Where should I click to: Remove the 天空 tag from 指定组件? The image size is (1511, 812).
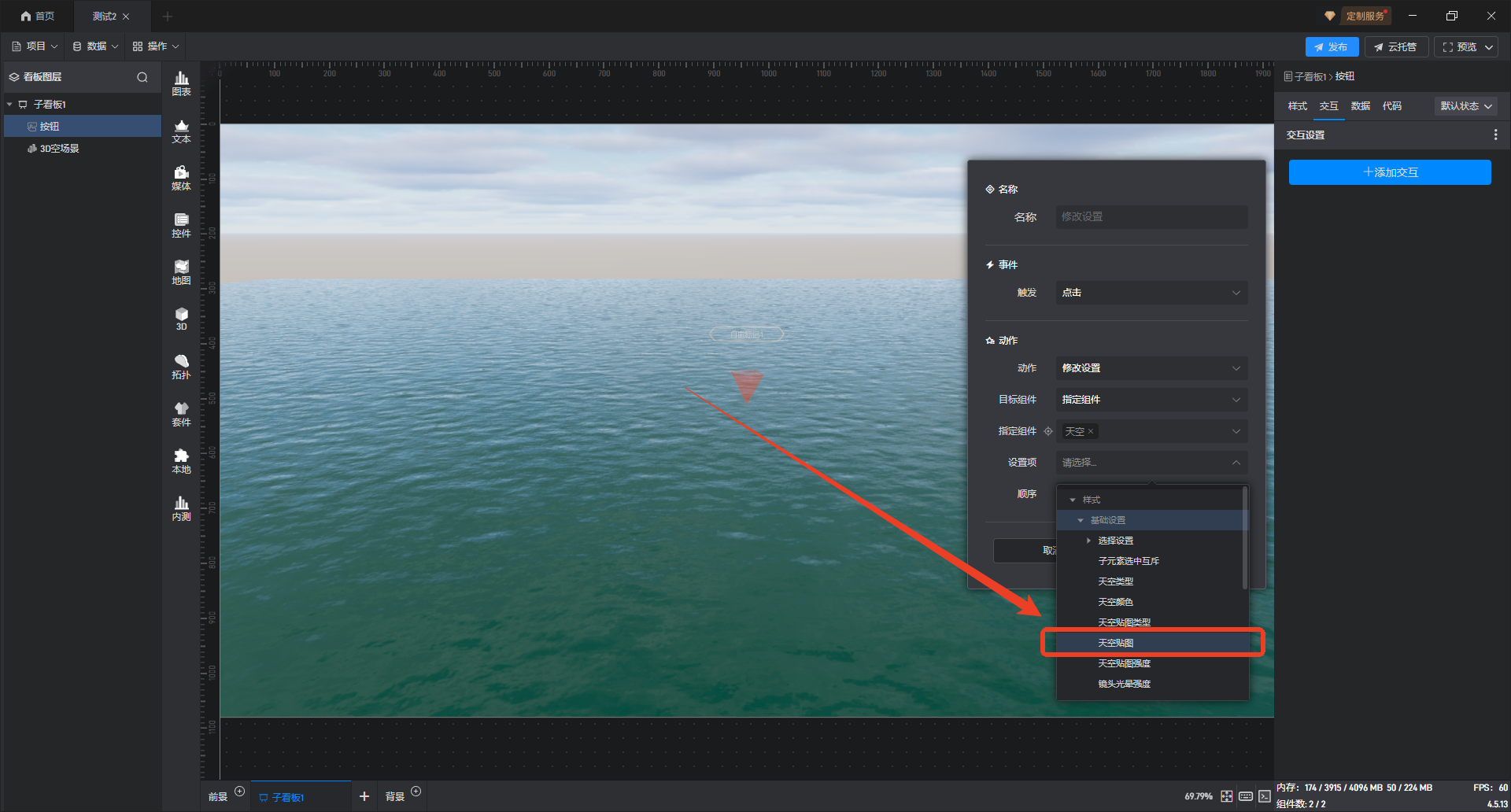[1091, 432]
